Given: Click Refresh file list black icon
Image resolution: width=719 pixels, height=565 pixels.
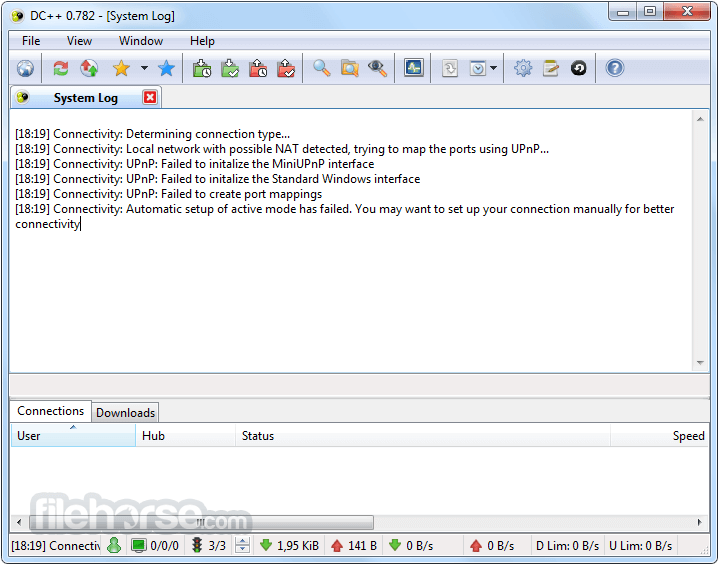Looking at the screenshot, I should click(x=579, y=69).
